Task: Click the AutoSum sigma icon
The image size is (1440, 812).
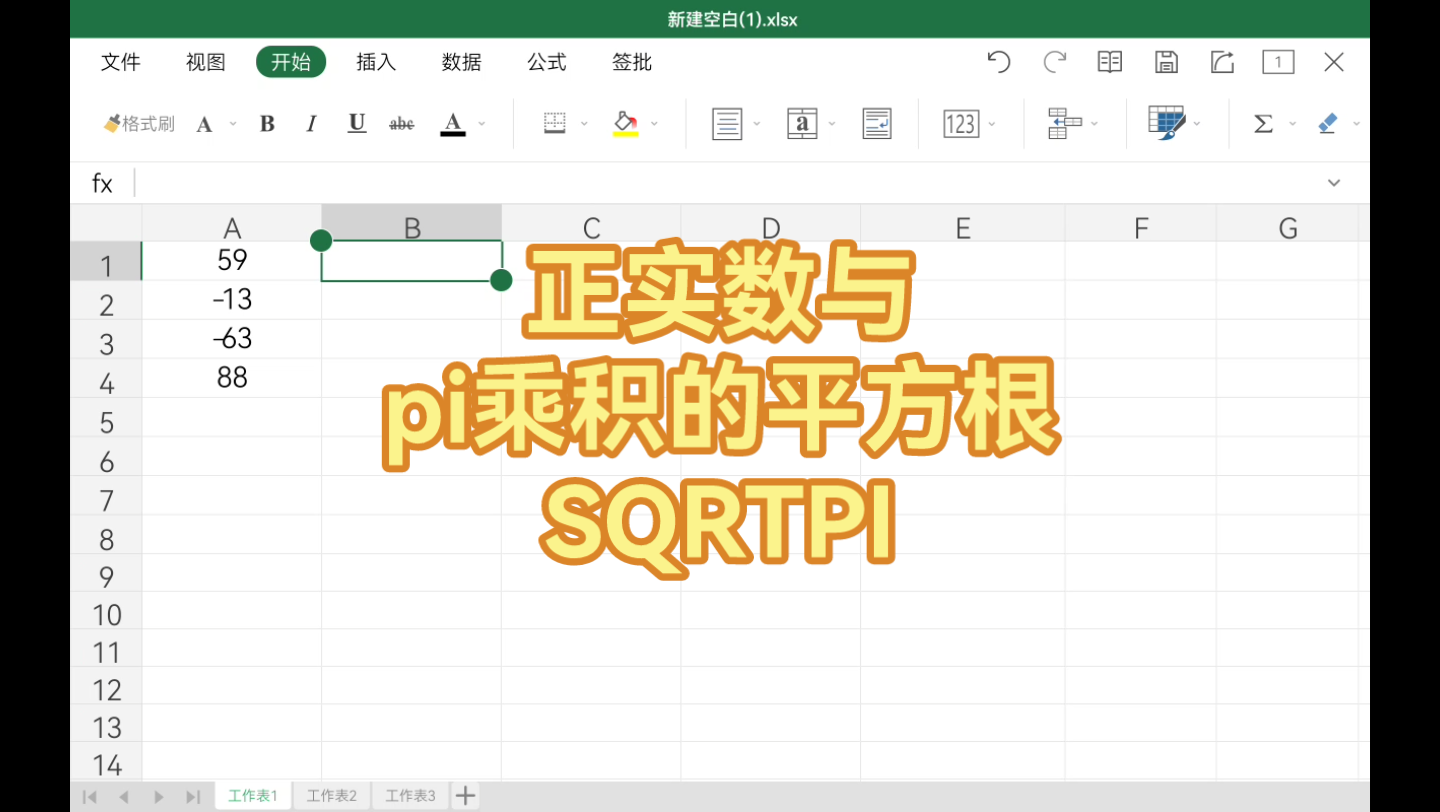Action: coord(1264,124)
